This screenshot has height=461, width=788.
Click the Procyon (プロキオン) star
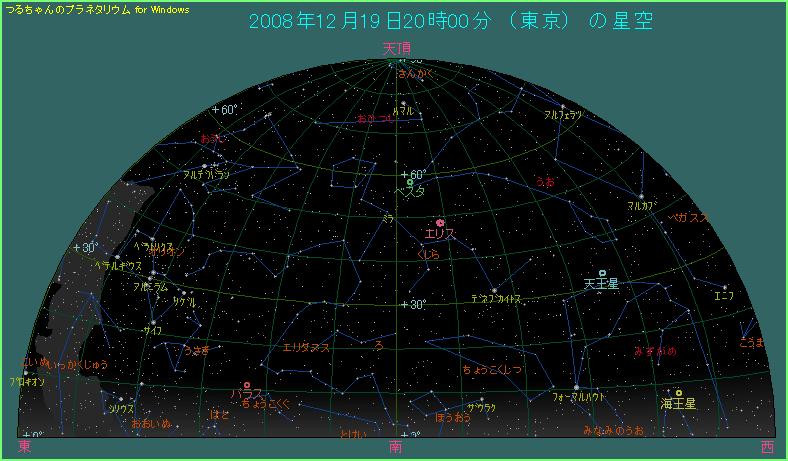coord(24,373)
